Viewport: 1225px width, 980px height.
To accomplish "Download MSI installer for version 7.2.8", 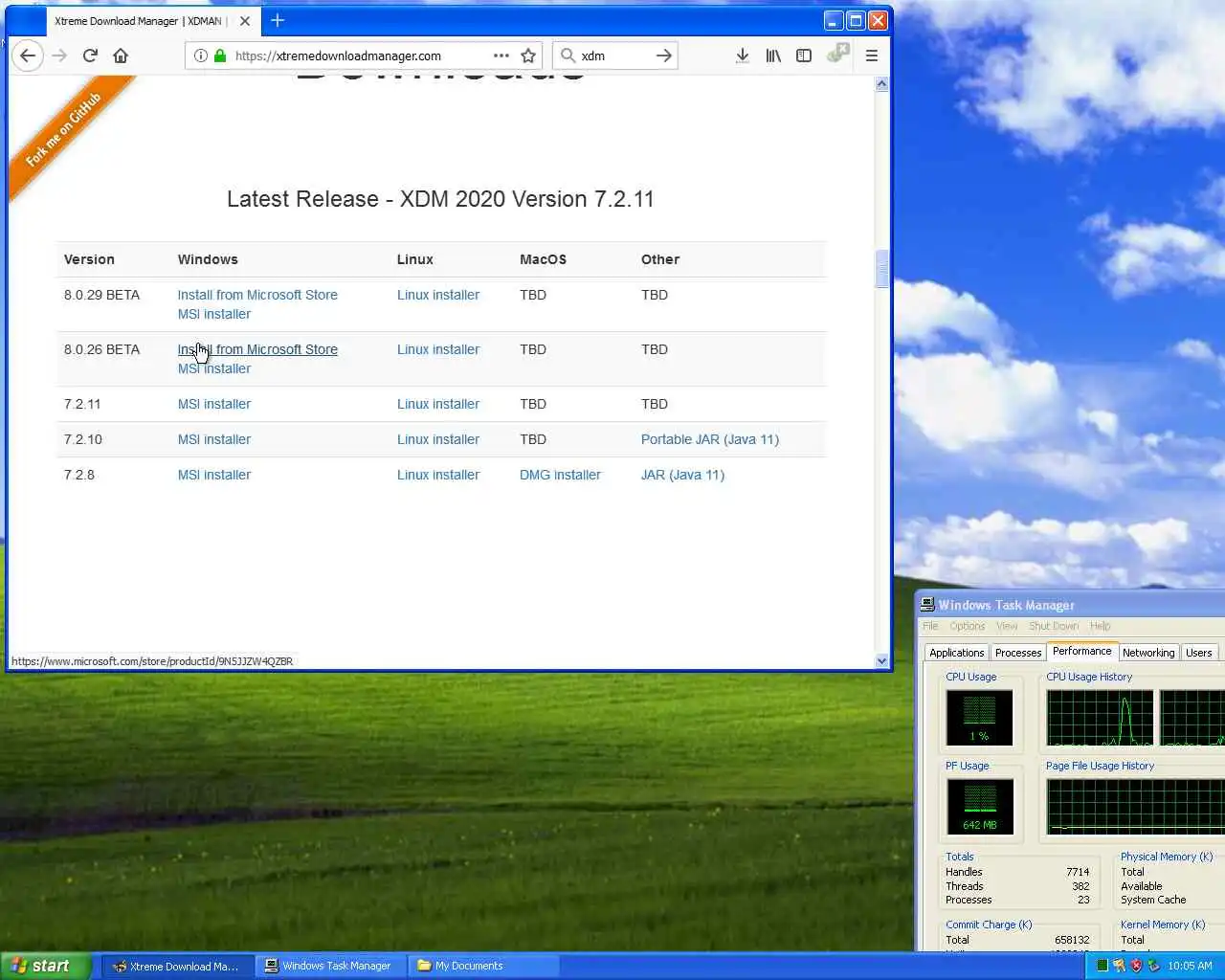I will pyautogui.click(x=214, y=475).
